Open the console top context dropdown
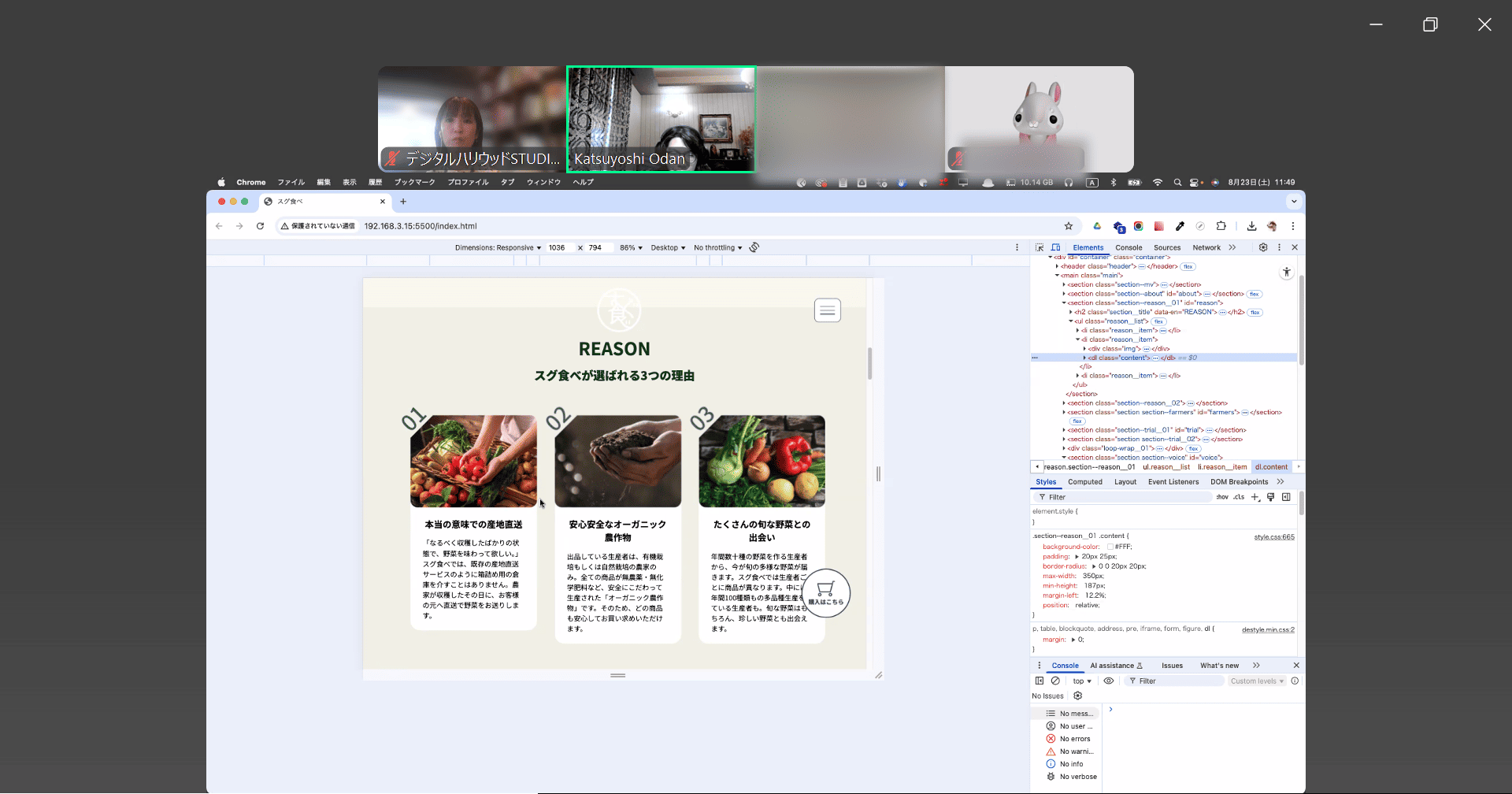1512x794 pixels. coord(1082,681)
